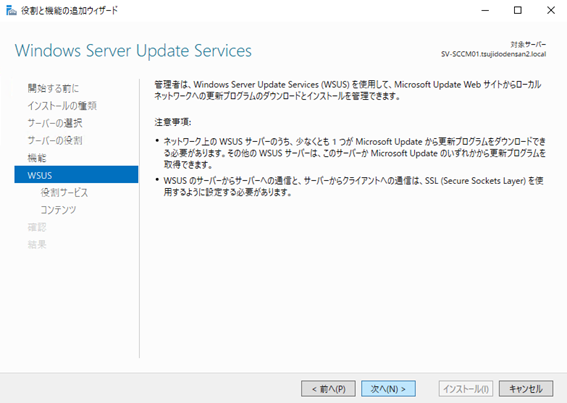
Task: Maximize the wizard window
Action: [518, 10]
